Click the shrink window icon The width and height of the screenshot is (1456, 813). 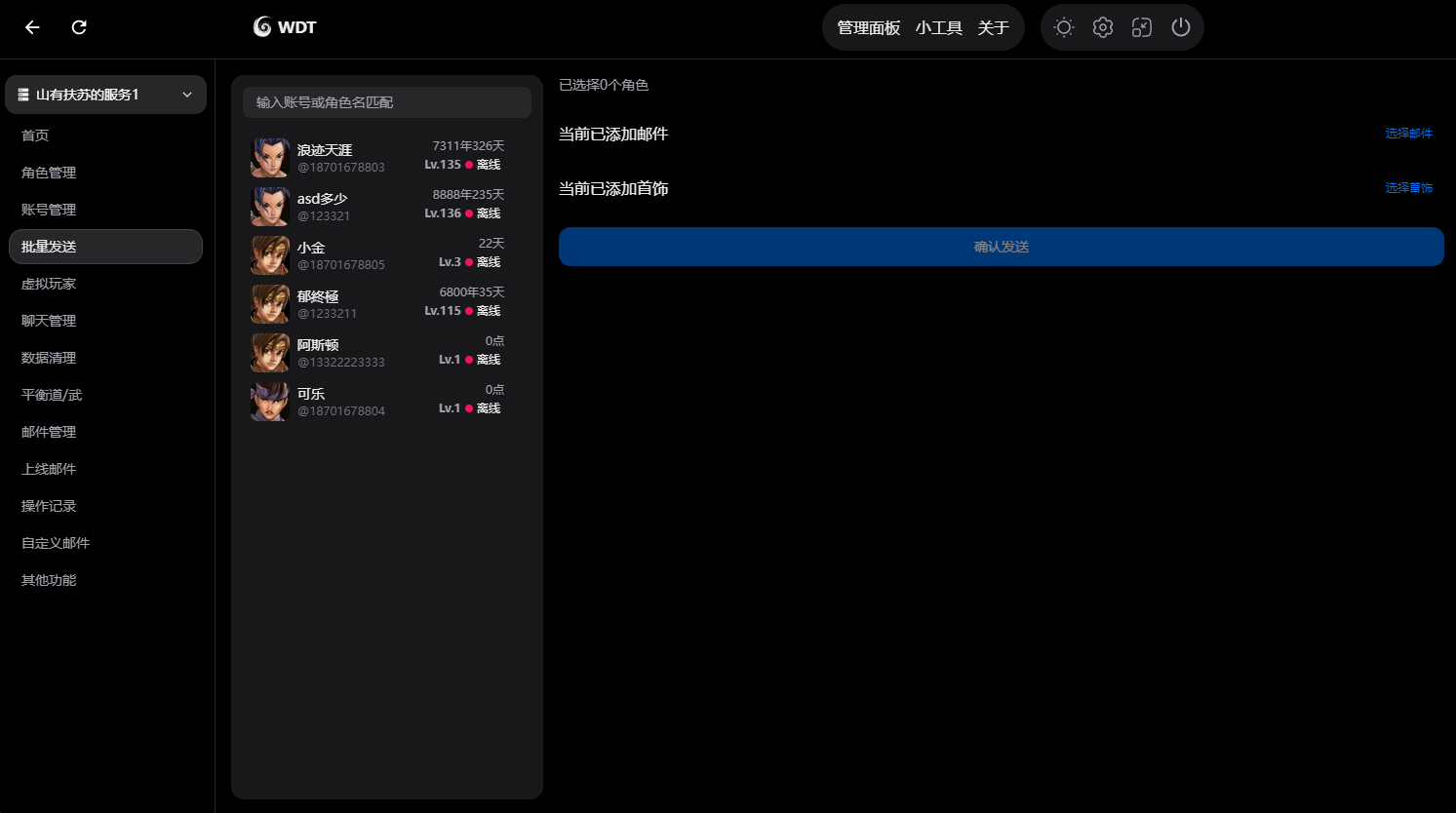pyautogui.click(x=1142, y=27)
